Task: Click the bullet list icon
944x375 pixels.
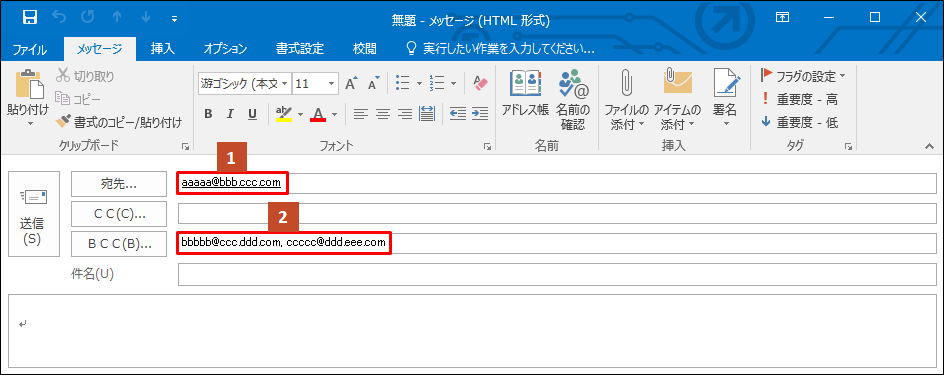Action: [403, 83]
